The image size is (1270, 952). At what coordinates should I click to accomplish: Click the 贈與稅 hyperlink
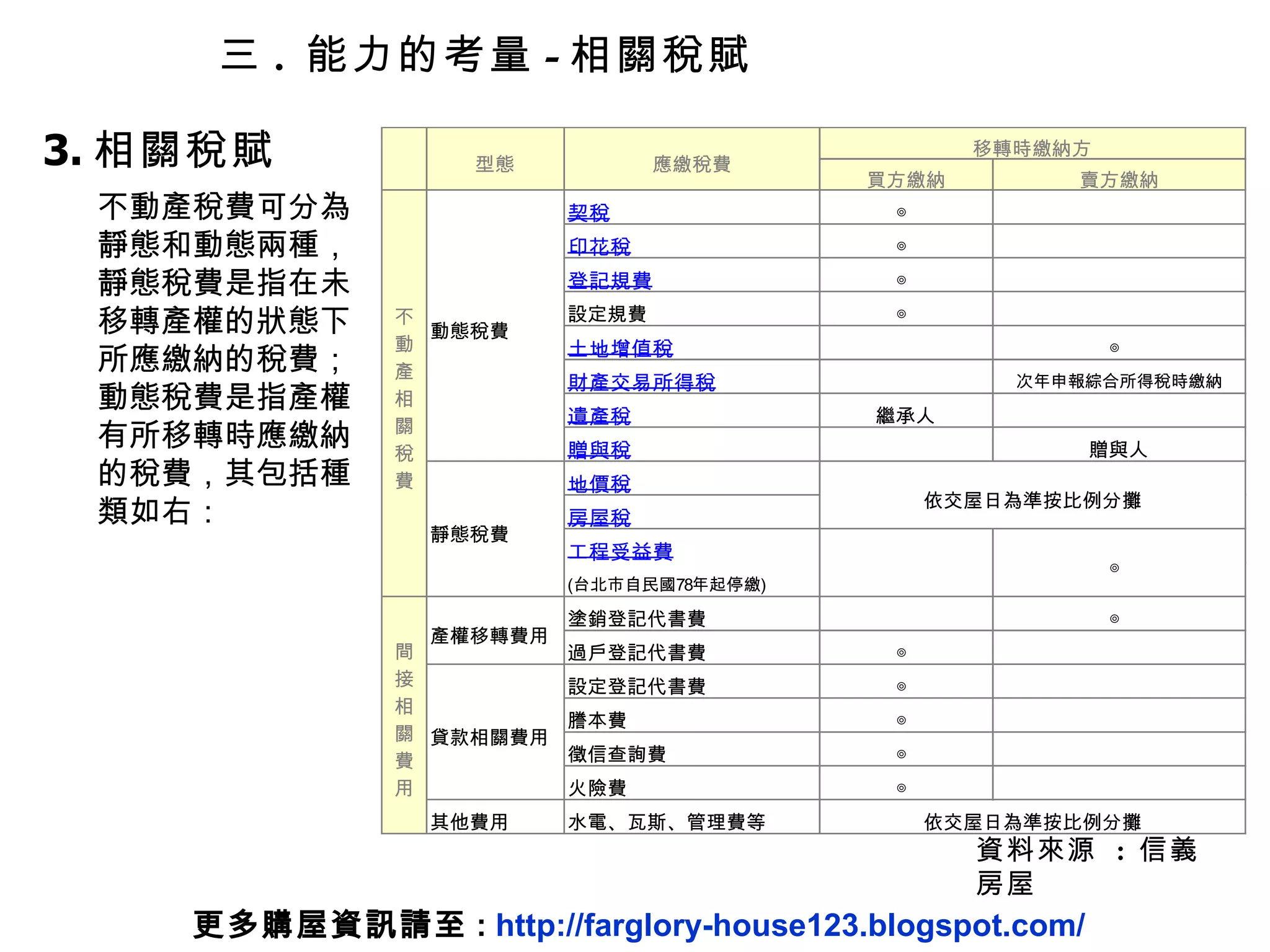pos(599,450)
